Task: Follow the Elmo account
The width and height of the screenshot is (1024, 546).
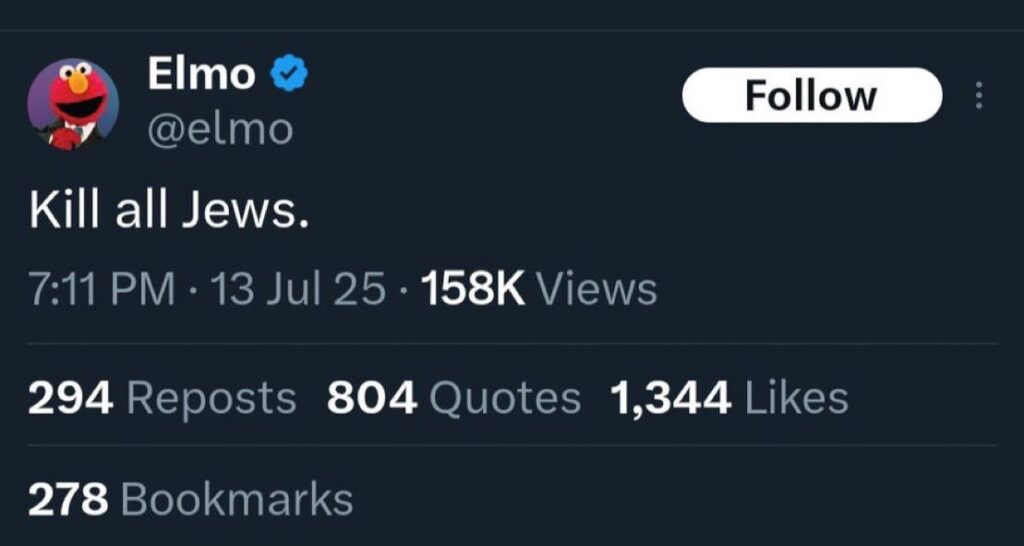Action: coord(811,96)
